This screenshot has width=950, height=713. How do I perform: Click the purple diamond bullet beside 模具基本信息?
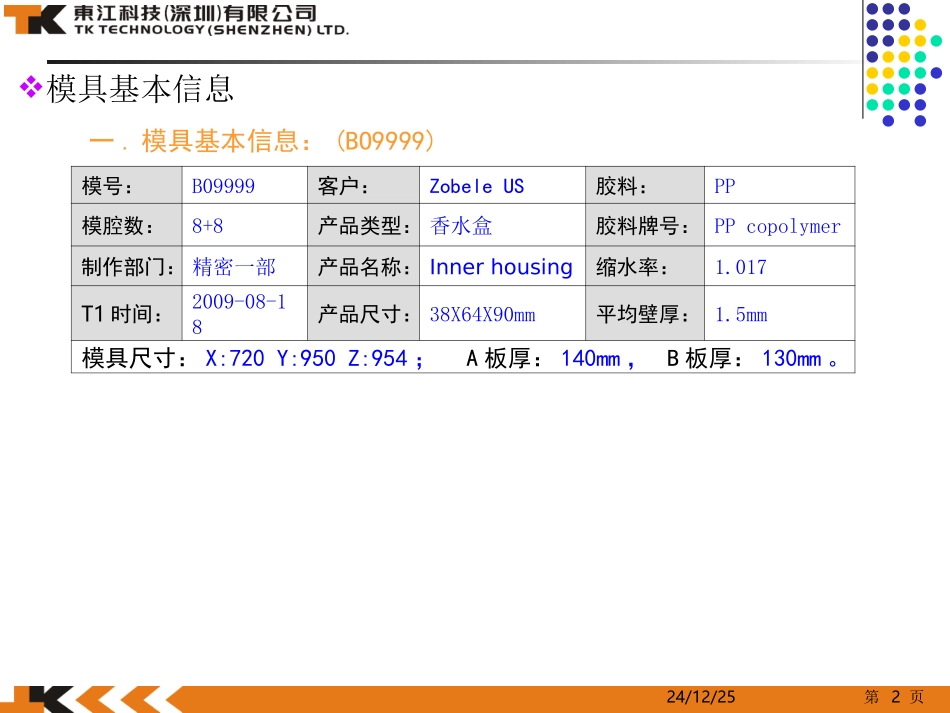tap(31, 87)
